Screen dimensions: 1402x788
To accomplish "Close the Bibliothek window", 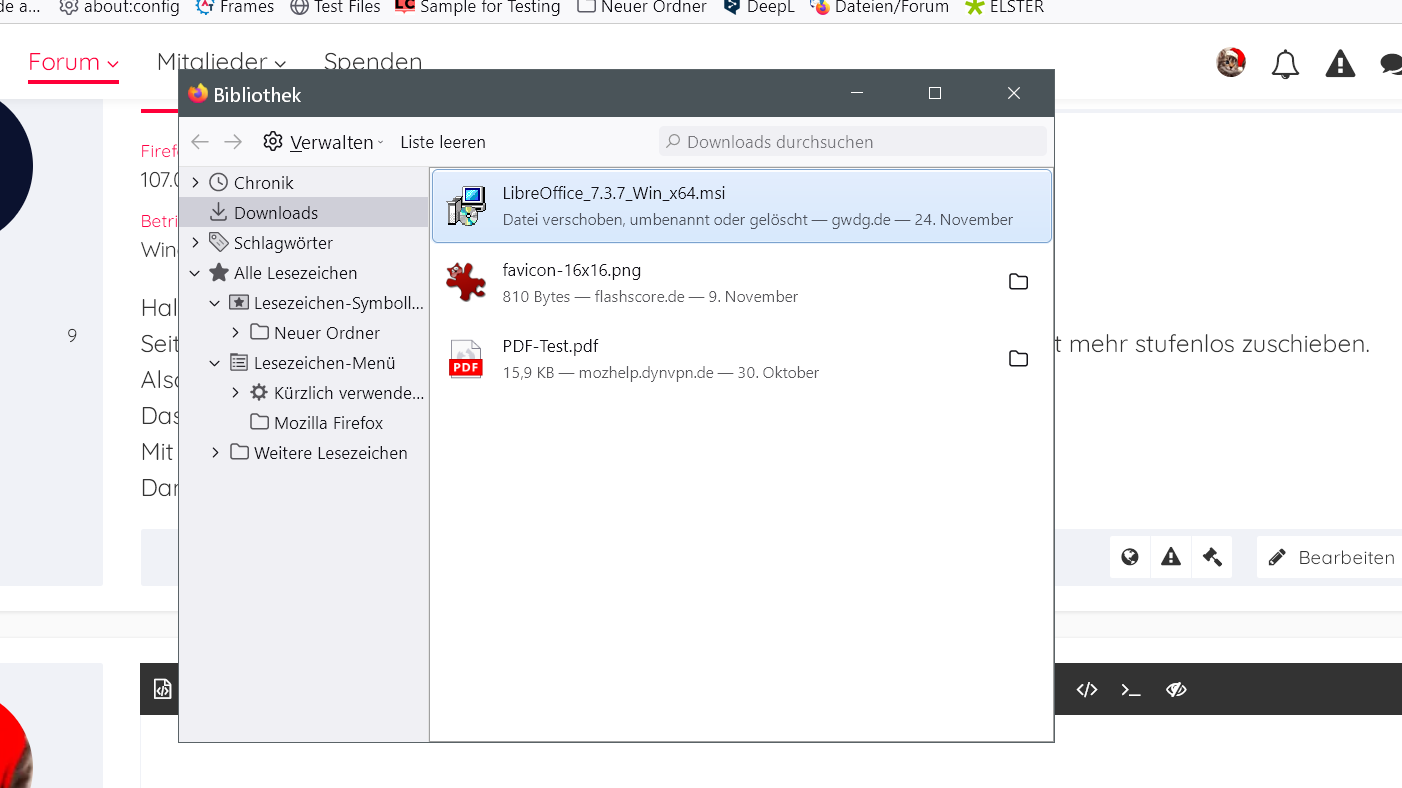I will pos(1014,93).
